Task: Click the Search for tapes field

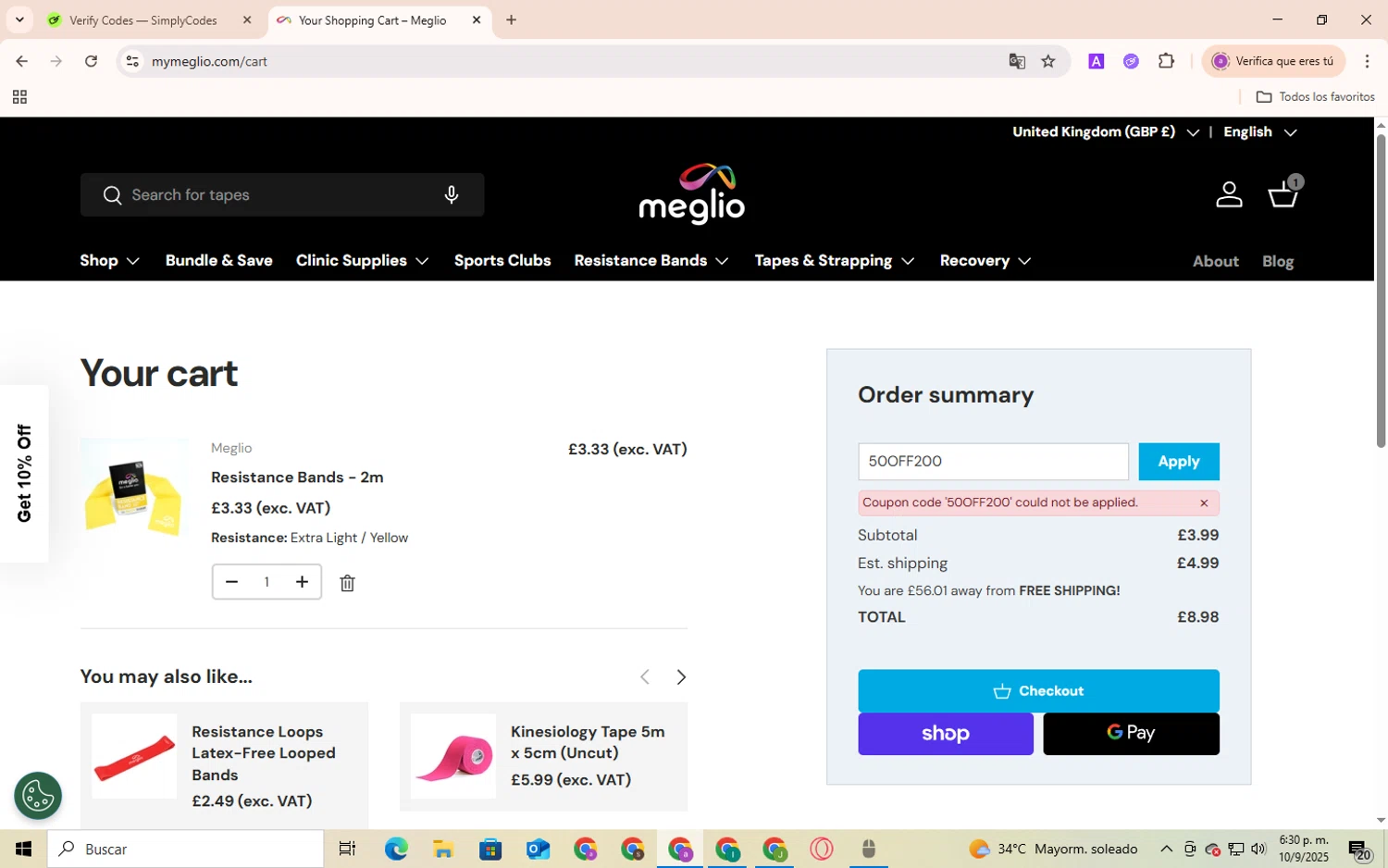Action: [x=281, y=195]
